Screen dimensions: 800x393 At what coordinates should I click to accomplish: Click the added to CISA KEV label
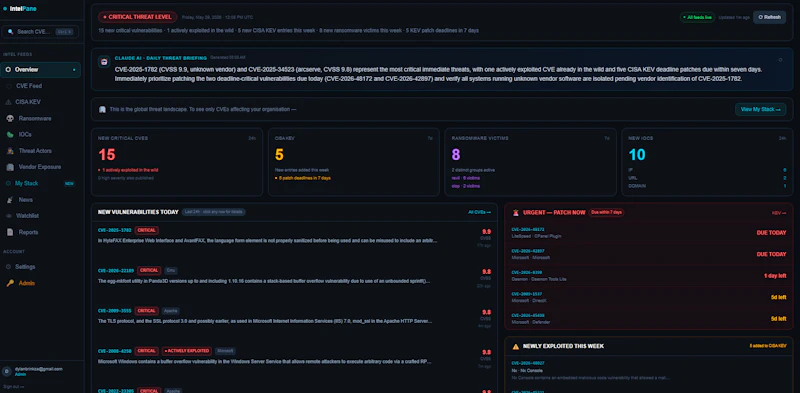(x=768, y=346)
